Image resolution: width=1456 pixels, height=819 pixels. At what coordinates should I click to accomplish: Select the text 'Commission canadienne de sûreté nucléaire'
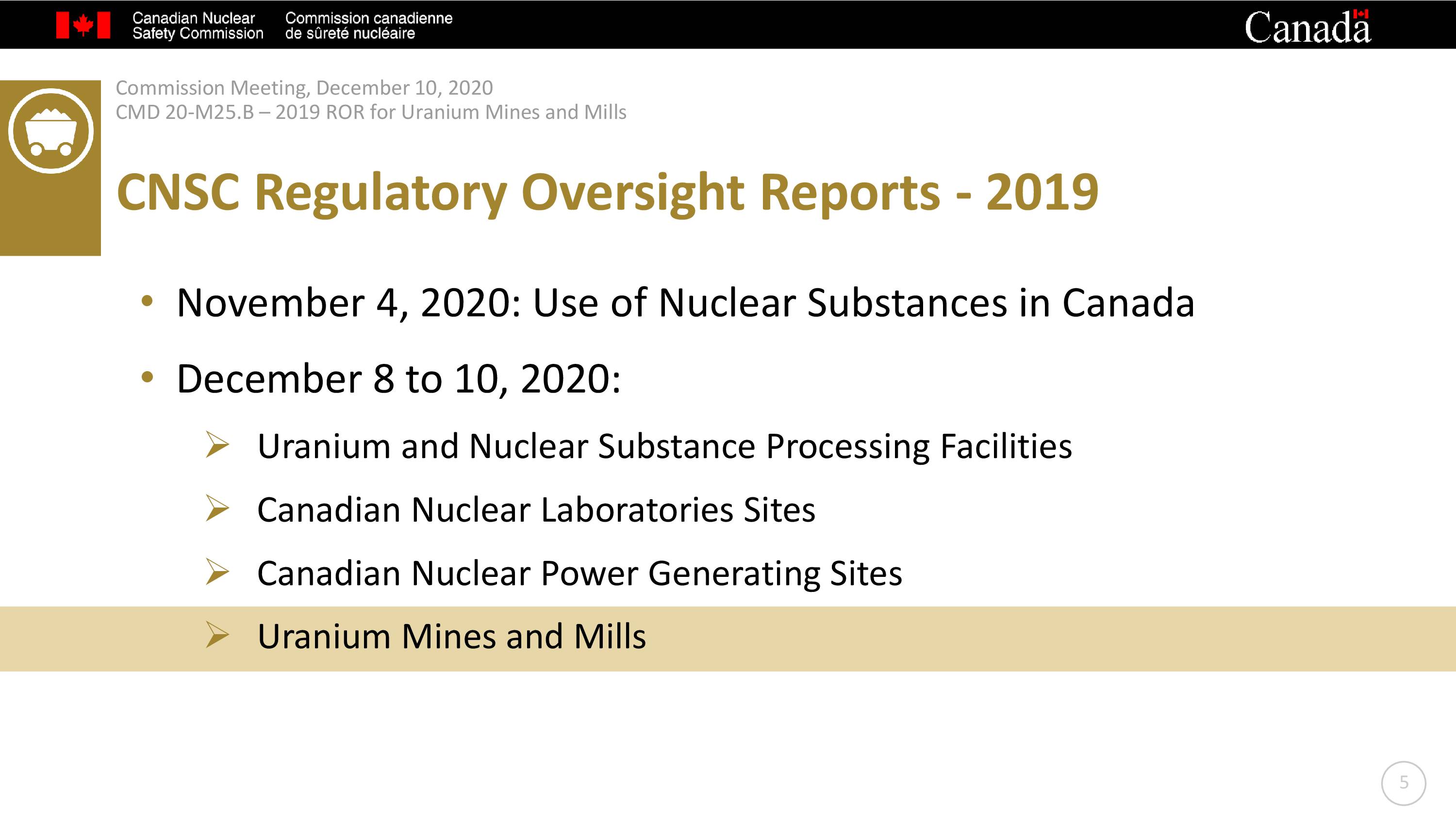point(368,25)
